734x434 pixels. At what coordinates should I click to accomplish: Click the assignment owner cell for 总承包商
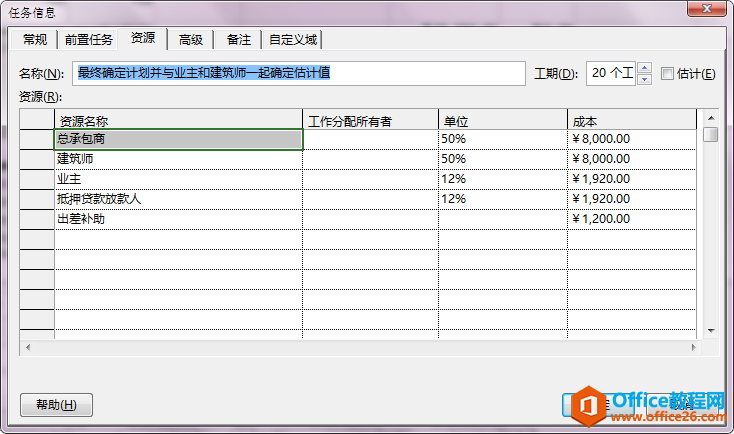tap(371, 140)
